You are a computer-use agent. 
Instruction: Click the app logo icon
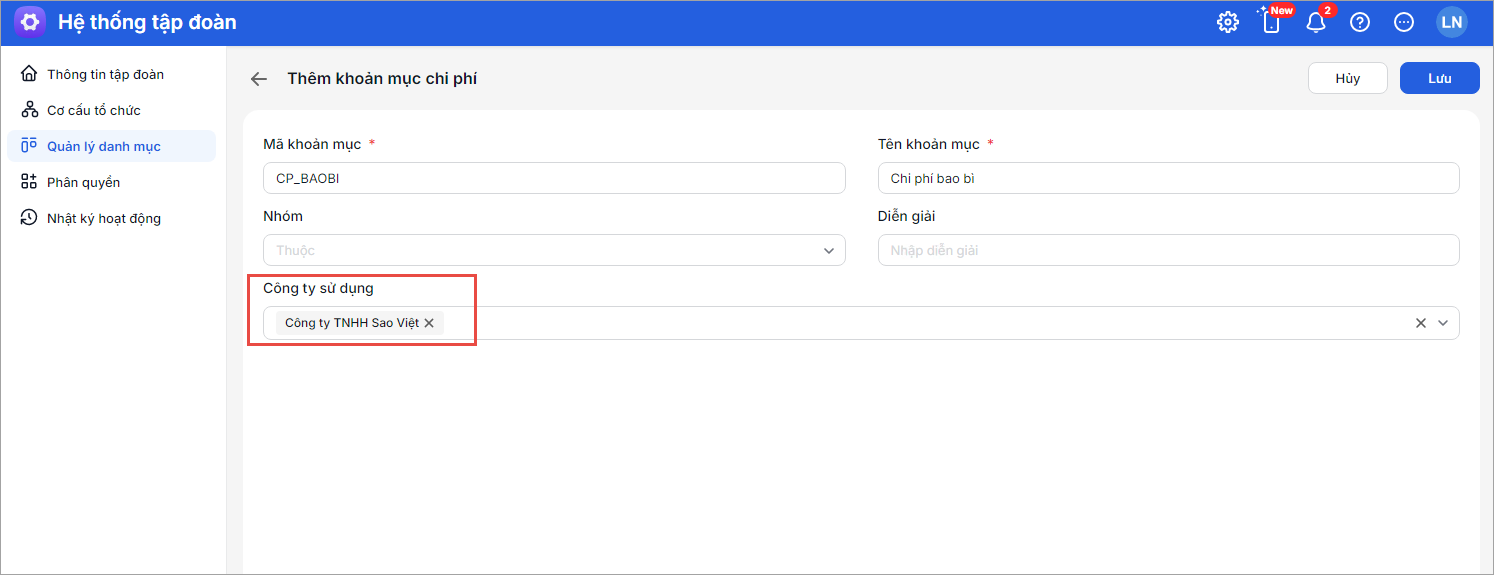click(30, 22)
